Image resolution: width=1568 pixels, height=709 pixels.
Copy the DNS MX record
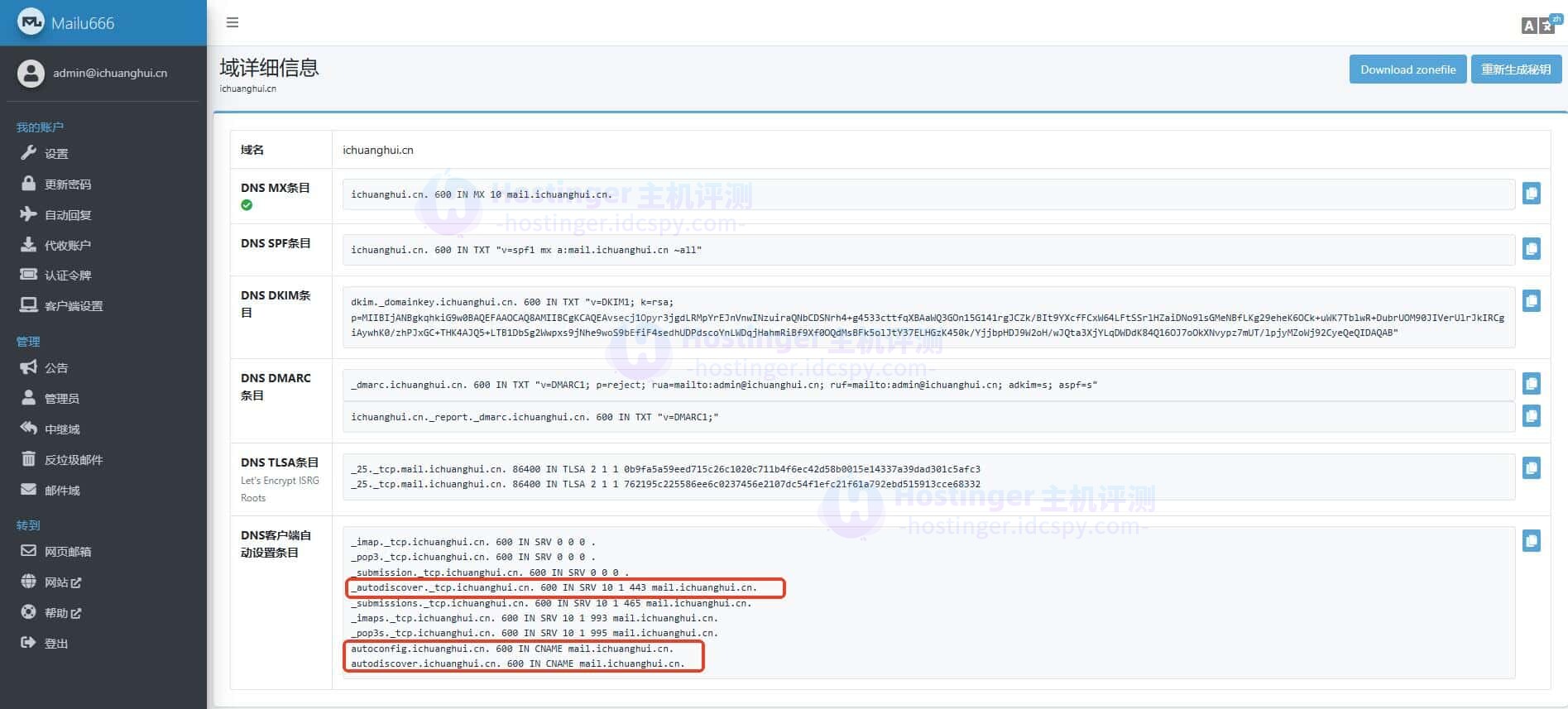point(1531,194)
